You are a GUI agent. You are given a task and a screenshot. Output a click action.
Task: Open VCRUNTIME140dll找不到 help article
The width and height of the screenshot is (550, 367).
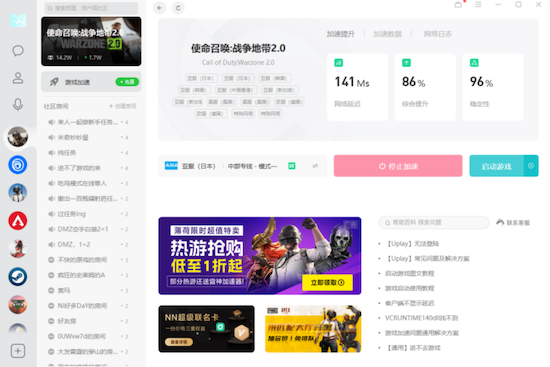click(x=421, y=318)
